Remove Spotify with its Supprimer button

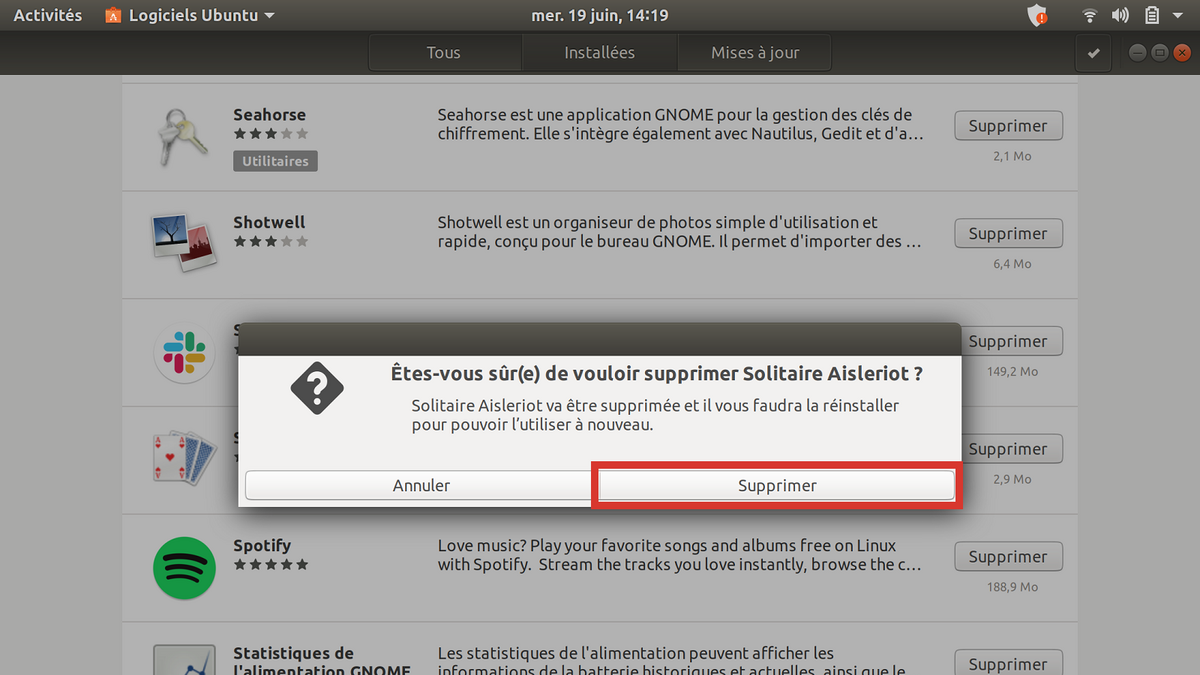1008,557
